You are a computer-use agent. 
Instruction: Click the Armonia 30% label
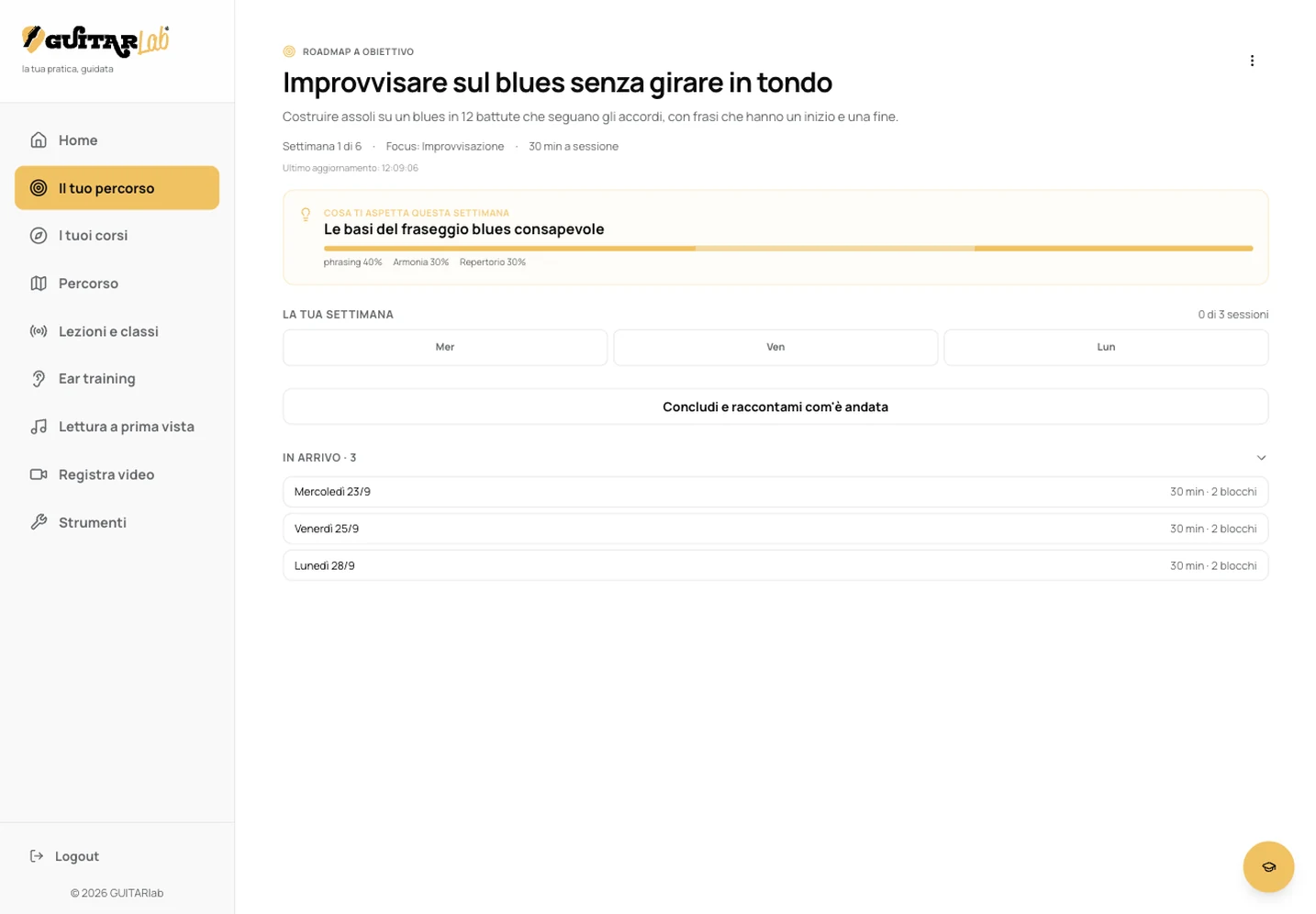pyautogui.click(x=420, y=262)
